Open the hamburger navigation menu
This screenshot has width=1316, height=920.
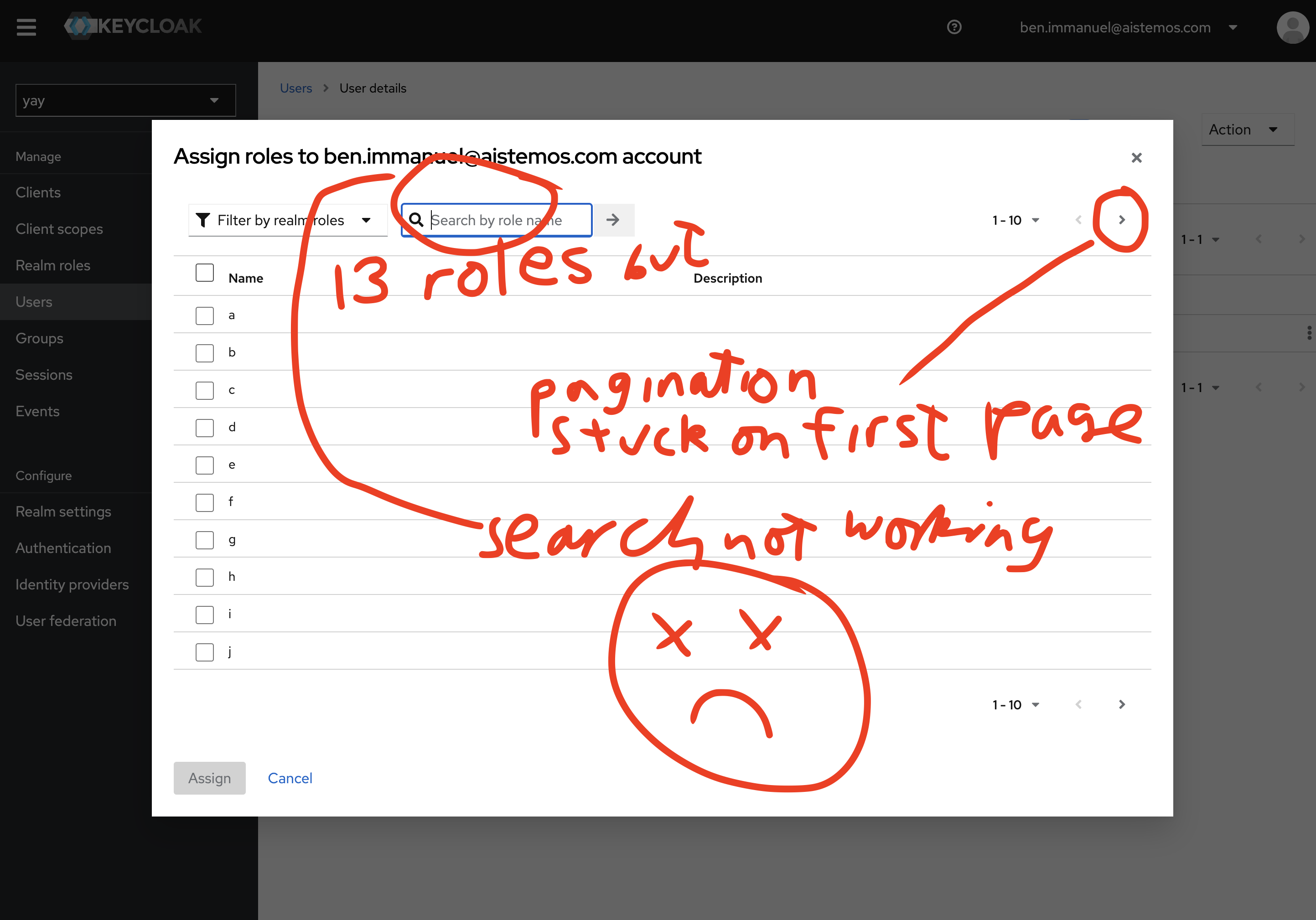point(26,27)
